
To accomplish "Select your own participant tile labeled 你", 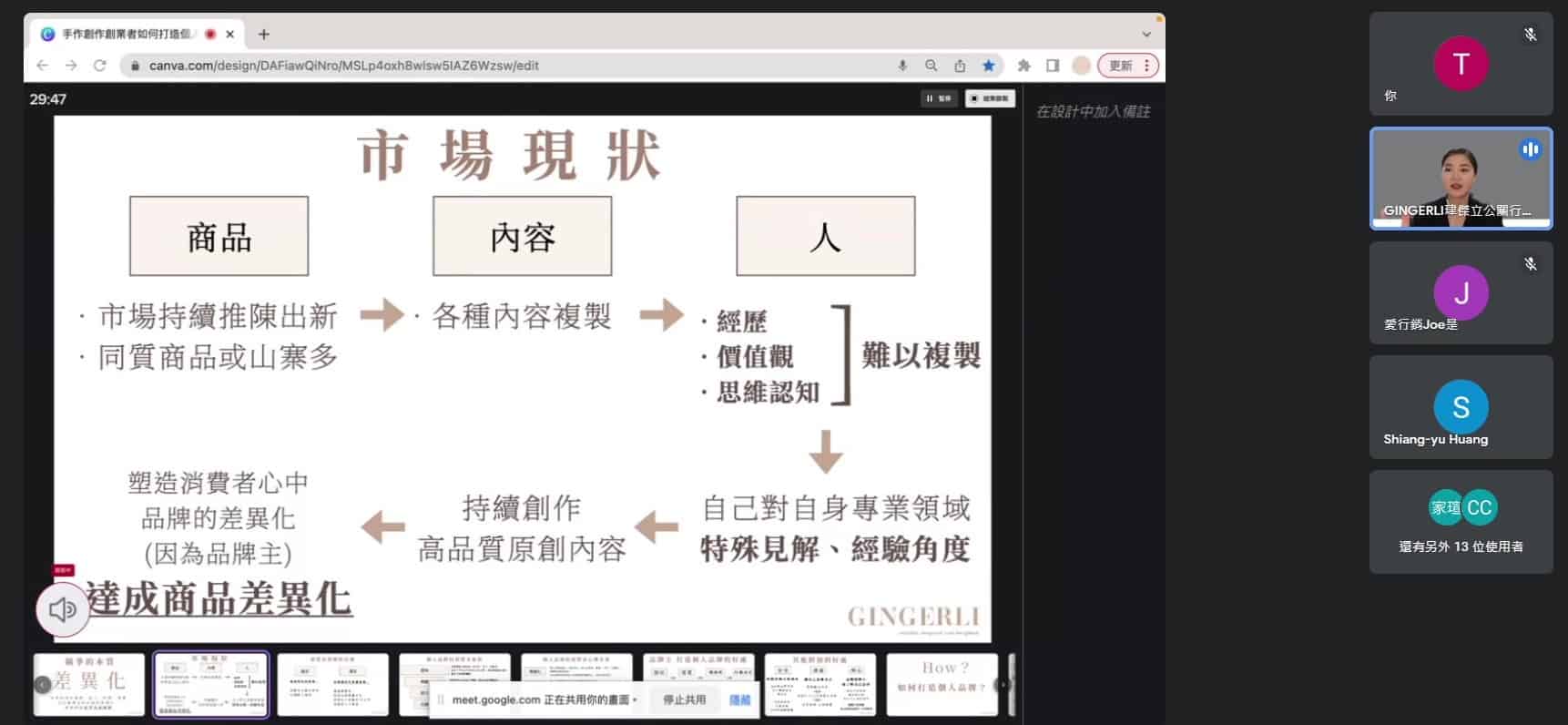I will tap(1461, 64).
